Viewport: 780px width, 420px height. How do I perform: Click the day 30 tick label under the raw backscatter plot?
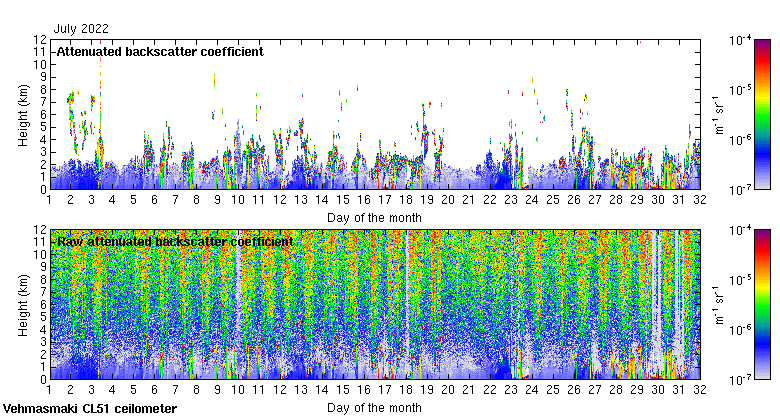tap(658, 390)
